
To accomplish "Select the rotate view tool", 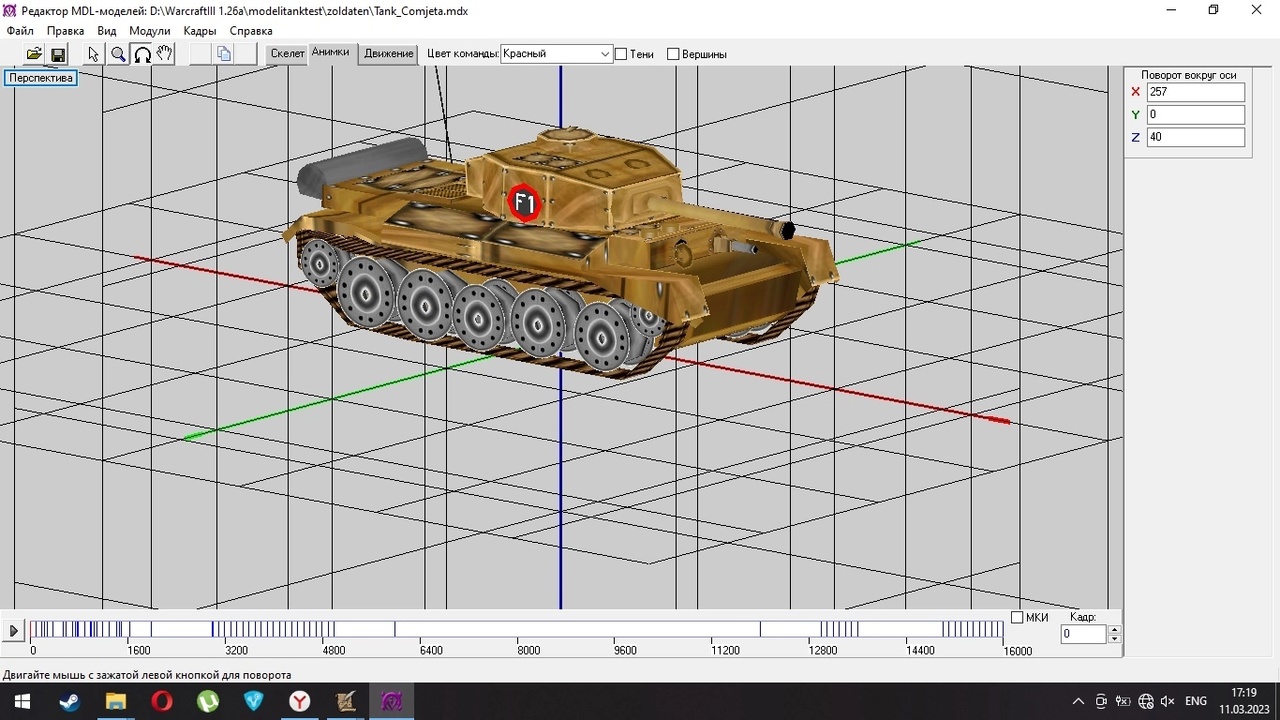I will 142,54.
